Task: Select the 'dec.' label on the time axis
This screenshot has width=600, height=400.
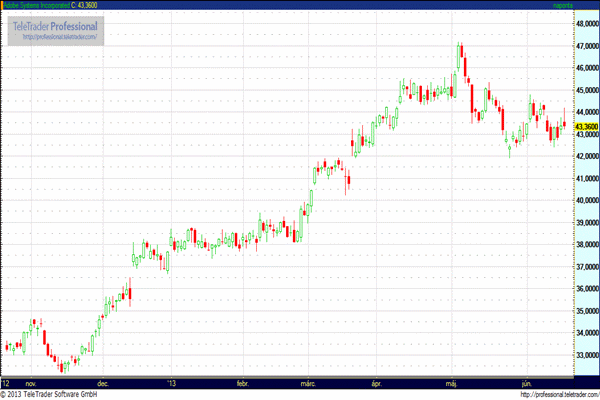Action: pos(102,382)
